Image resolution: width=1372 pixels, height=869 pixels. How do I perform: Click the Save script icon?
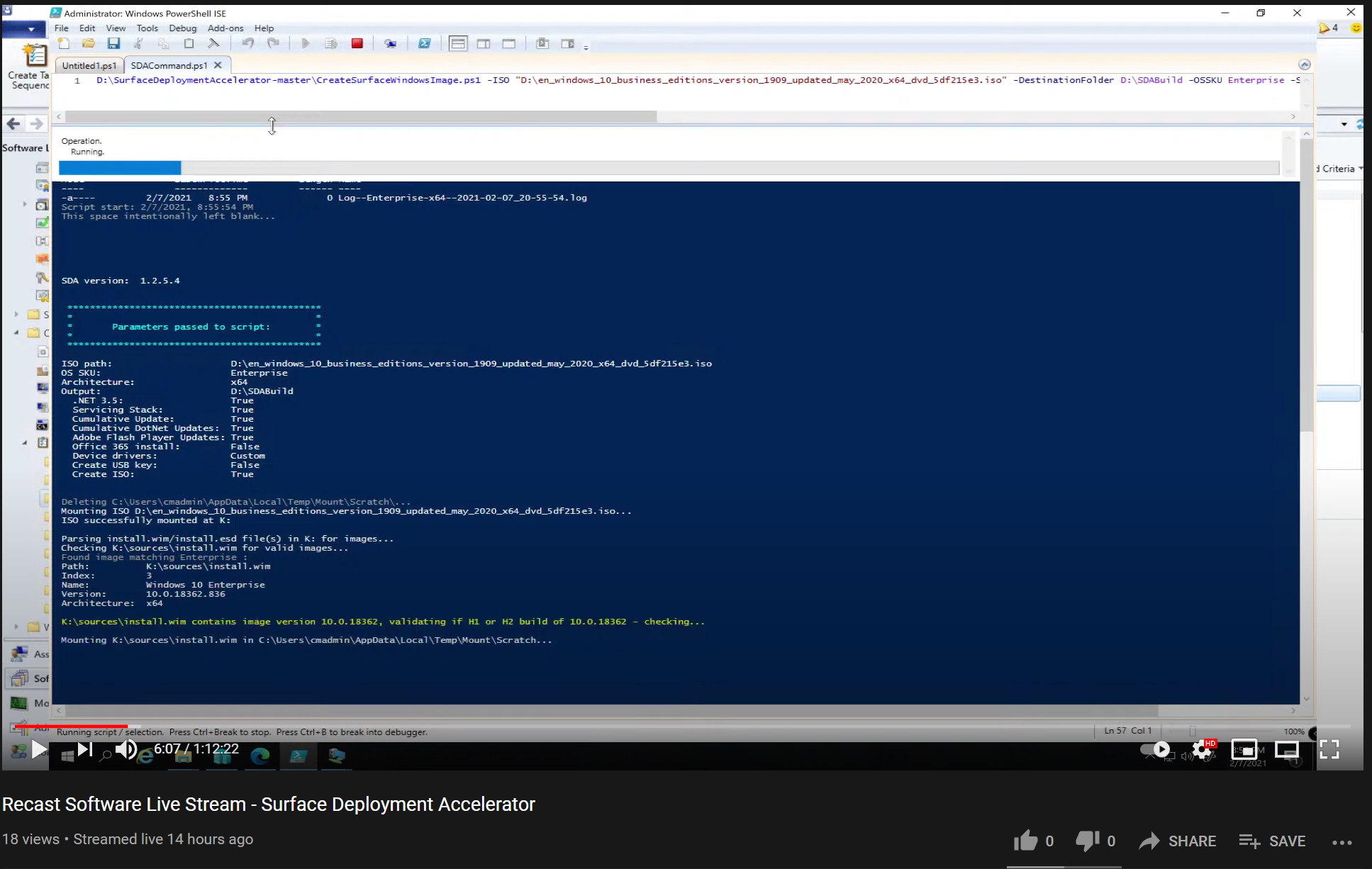click(113, 44)
